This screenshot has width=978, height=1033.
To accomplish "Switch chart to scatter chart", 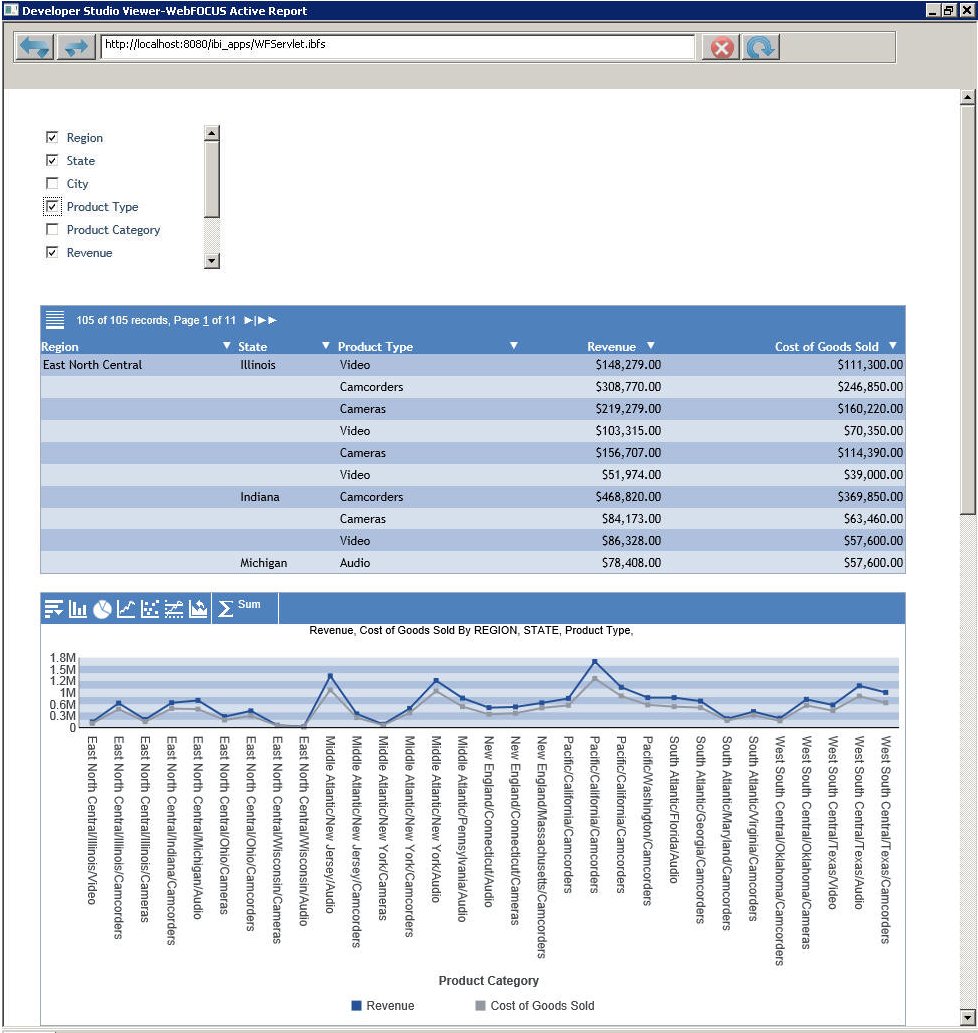I will (x=150, y=609).
